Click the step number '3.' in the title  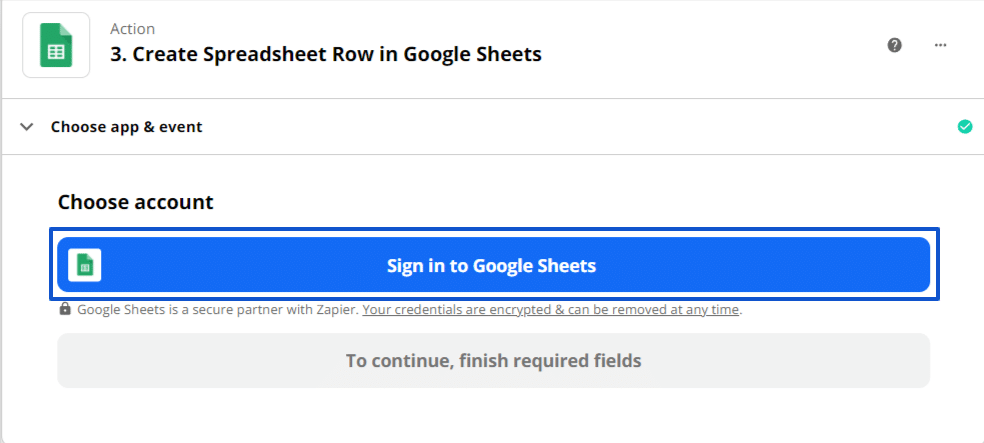pos(119,54)
